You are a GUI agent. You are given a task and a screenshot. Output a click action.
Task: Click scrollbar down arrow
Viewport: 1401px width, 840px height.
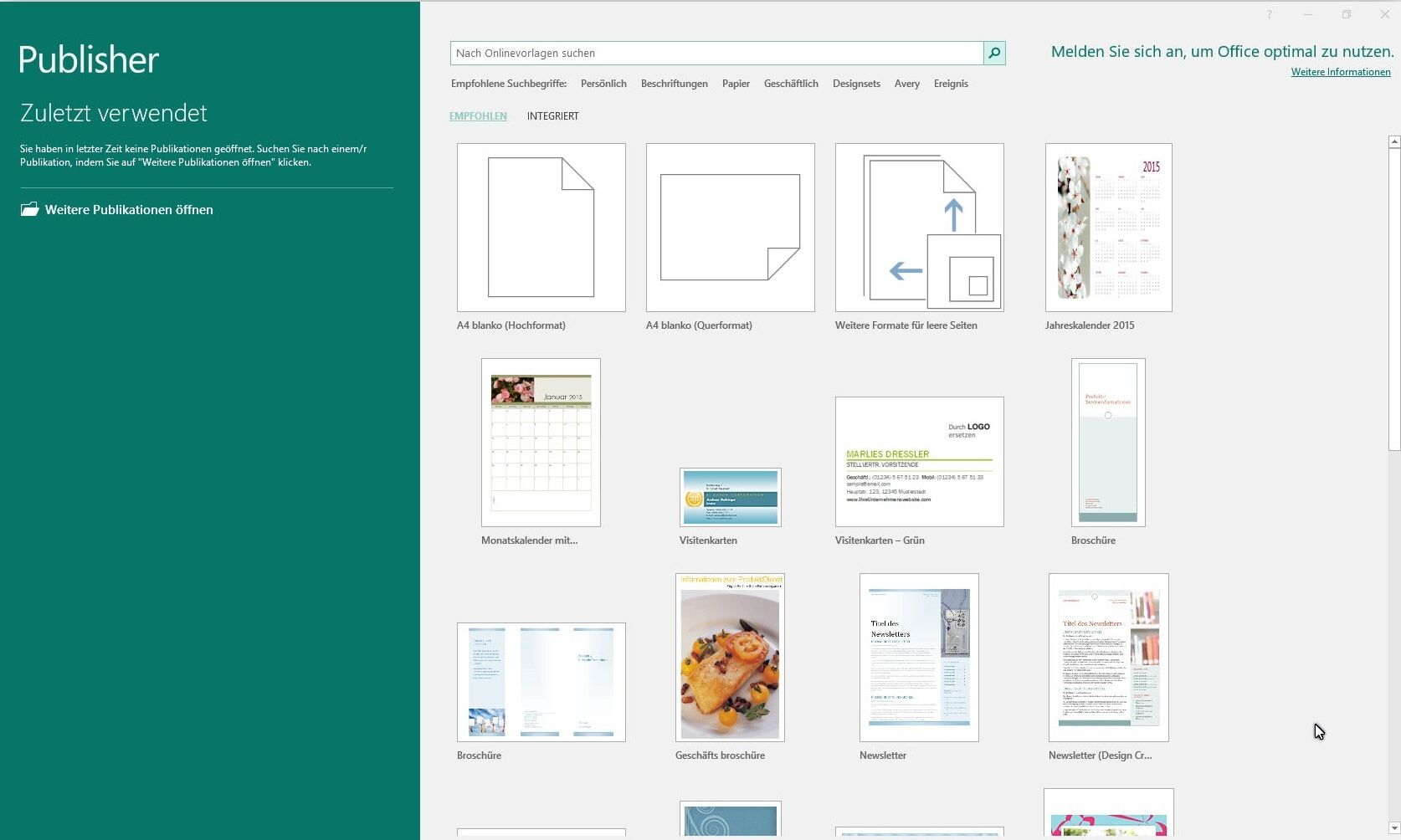pyautogui.click(x=1394, y=828)
